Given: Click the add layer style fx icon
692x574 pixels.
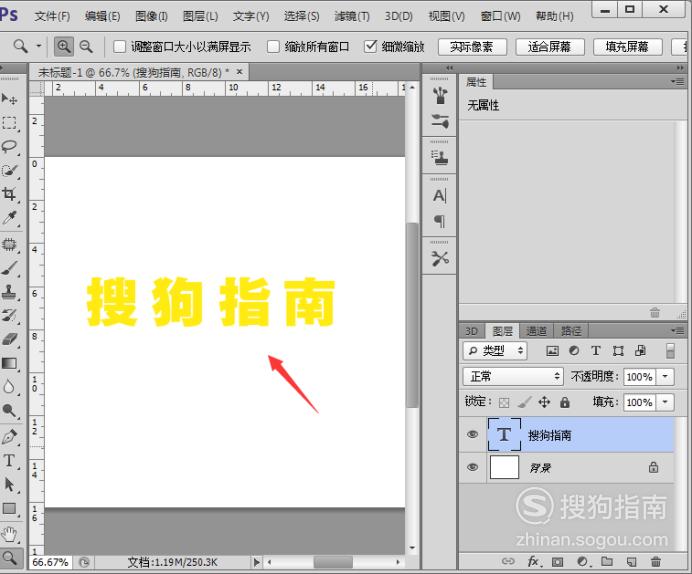Looking at the screenshot, I should click(x=533, y=561).
